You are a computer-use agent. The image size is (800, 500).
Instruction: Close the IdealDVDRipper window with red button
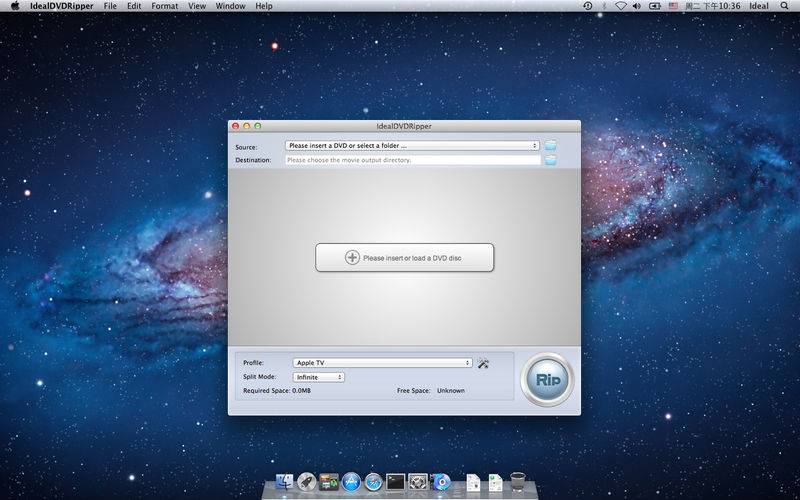pos(235,126)
